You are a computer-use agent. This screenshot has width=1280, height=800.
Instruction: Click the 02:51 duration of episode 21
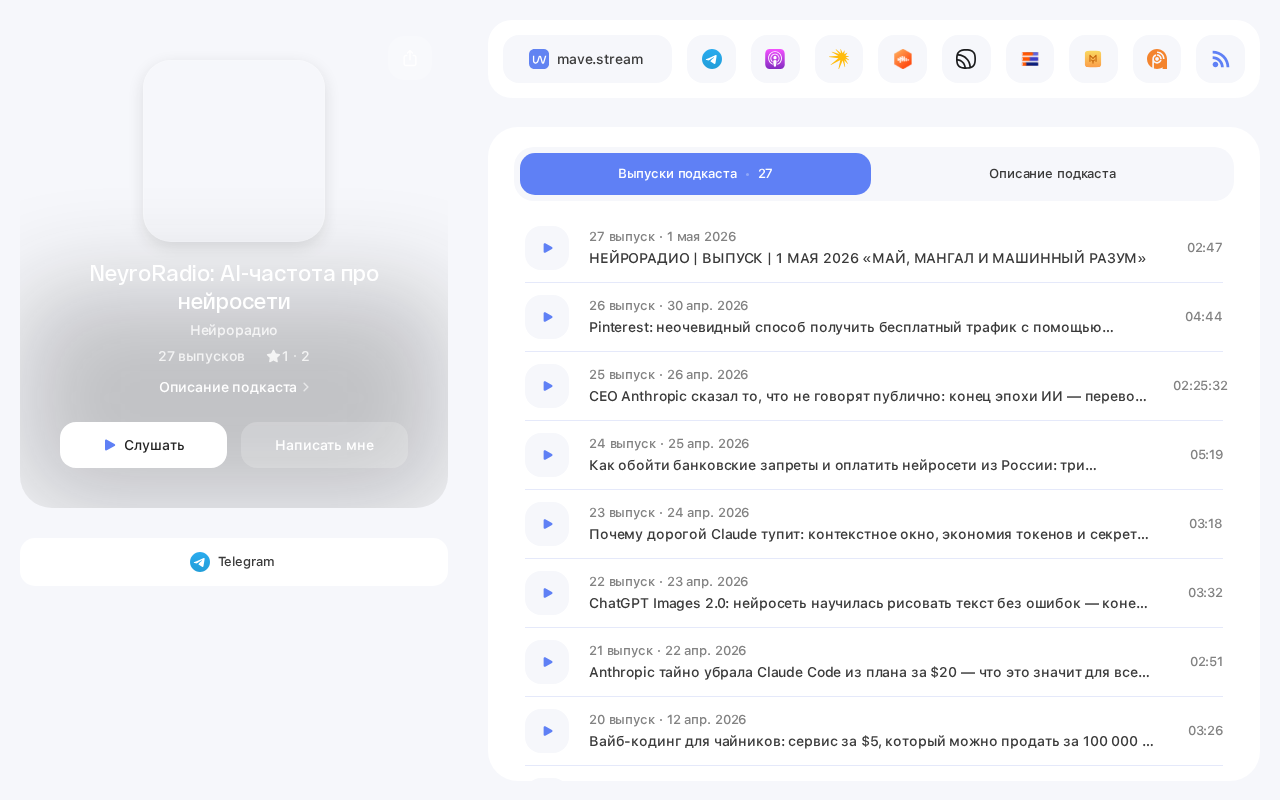tap(1206, 662)
